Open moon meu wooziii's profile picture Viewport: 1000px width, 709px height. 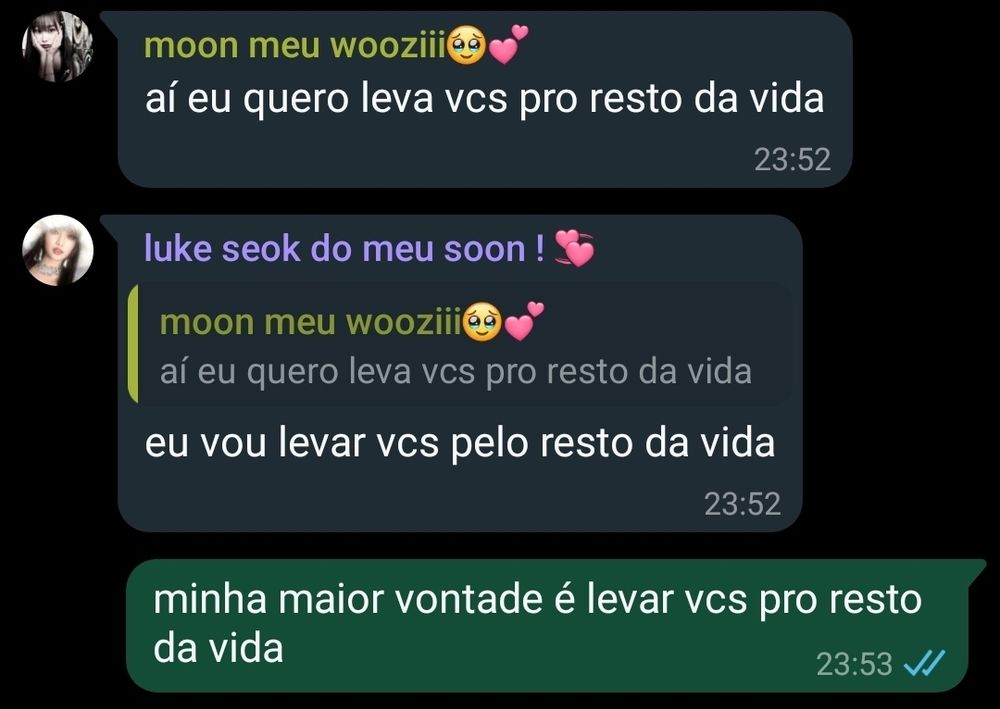(57, 47)
